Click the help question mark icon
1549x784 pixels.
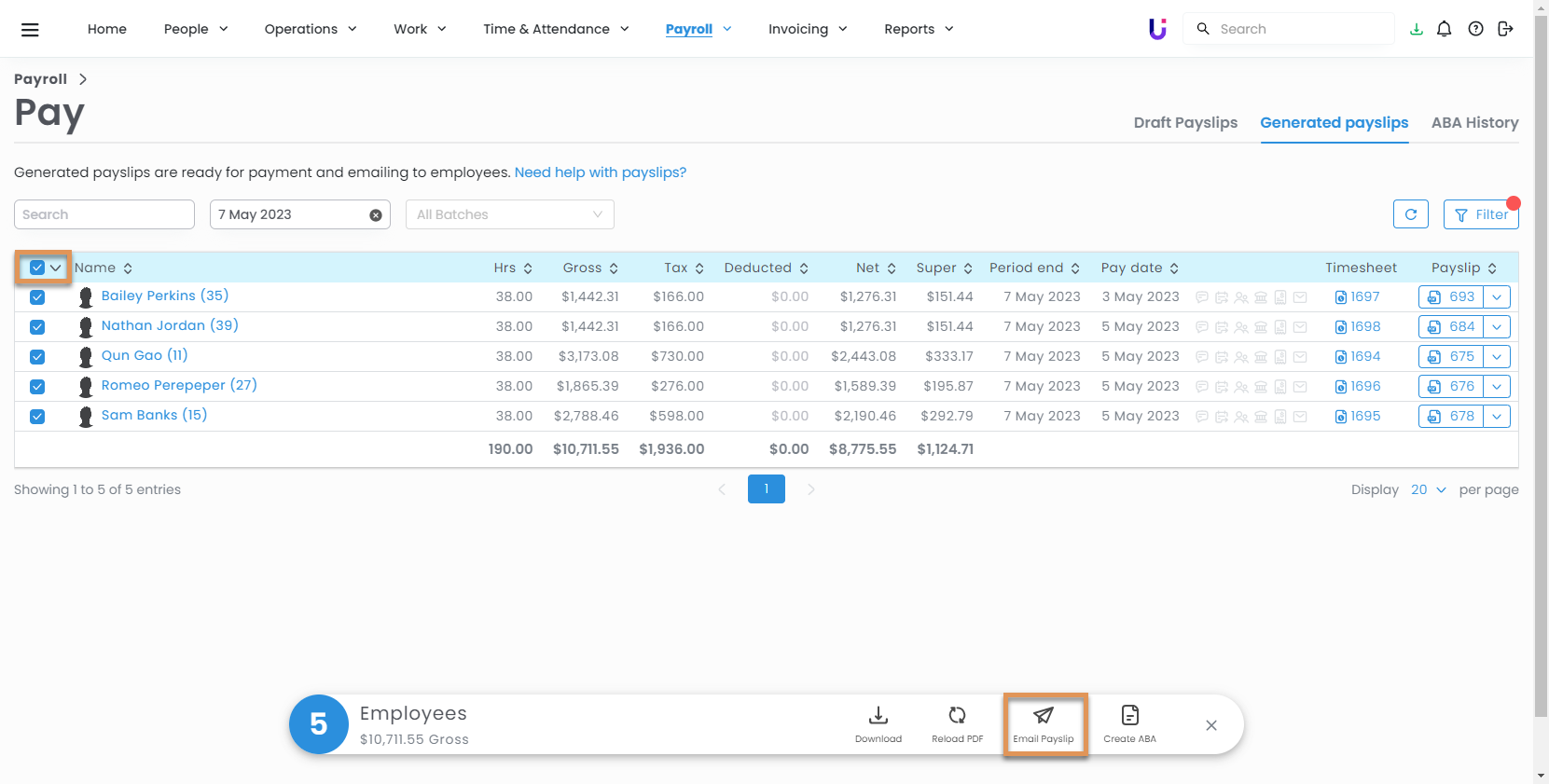click(x=1475, y=29)
